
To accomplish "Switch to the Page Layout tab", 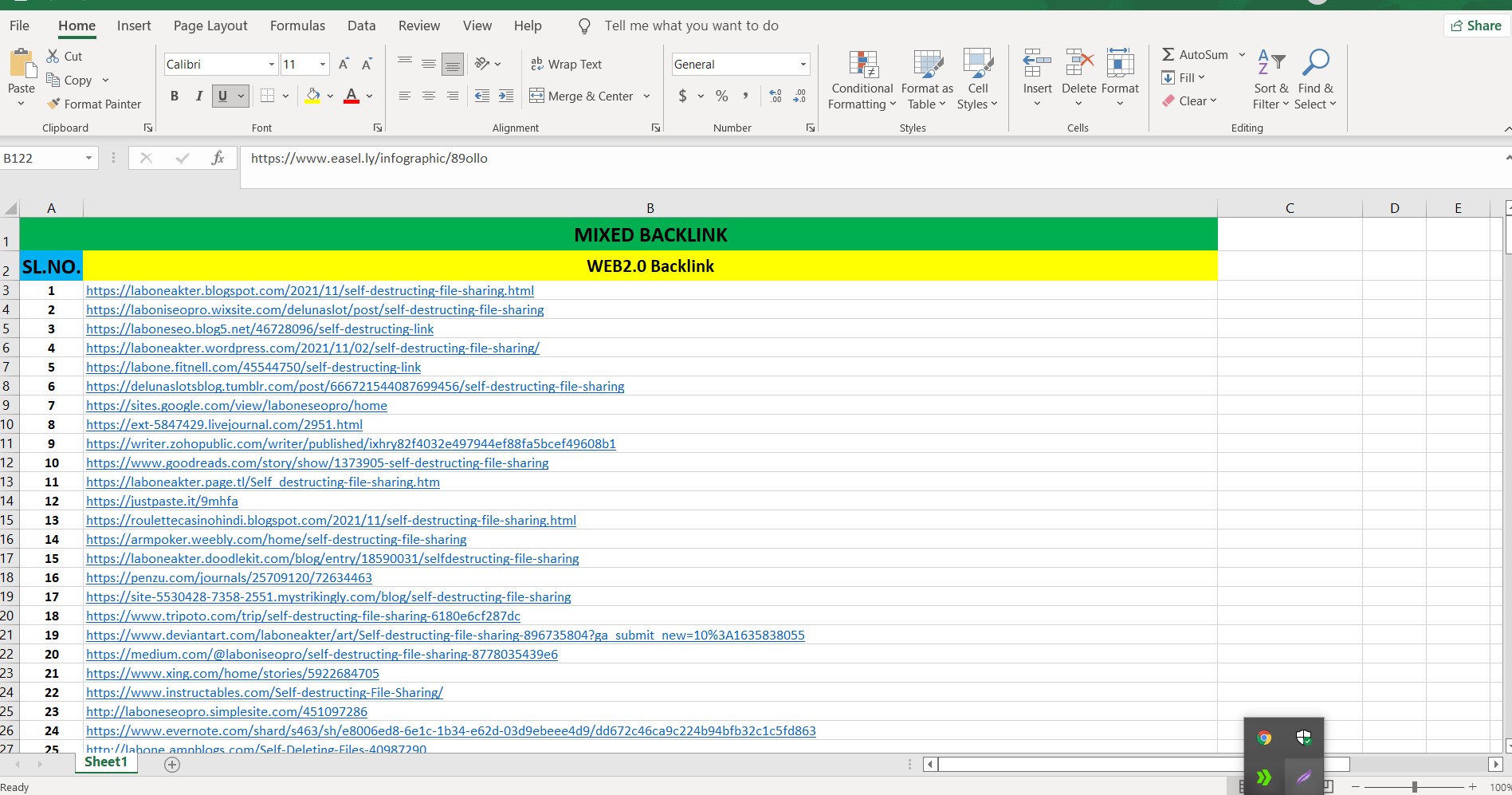I will [x=210, y=26].
